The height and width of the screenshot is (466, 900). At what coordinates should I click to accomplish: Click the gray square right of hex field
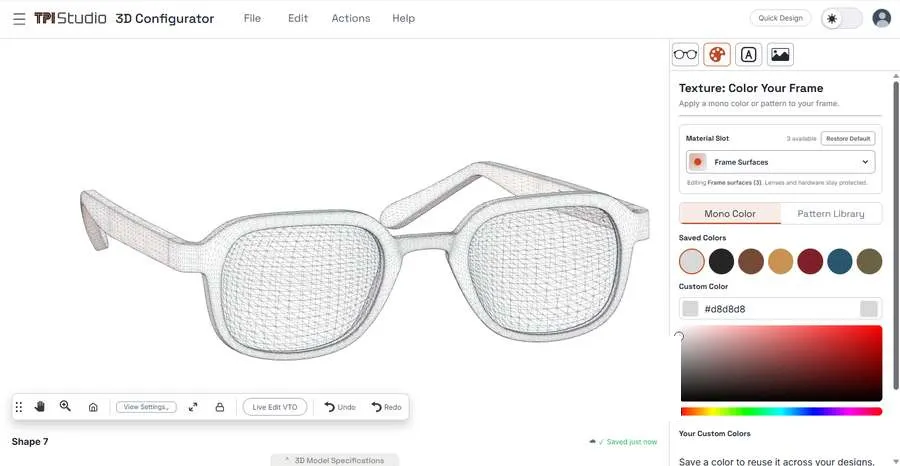(x=869, y=309)
